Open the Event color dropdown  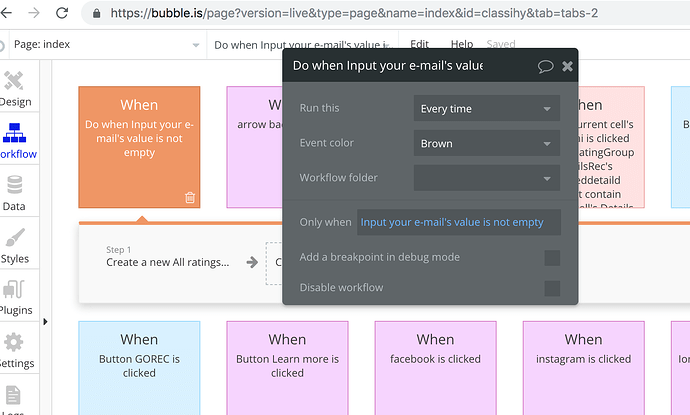click(x=487, y=143)
